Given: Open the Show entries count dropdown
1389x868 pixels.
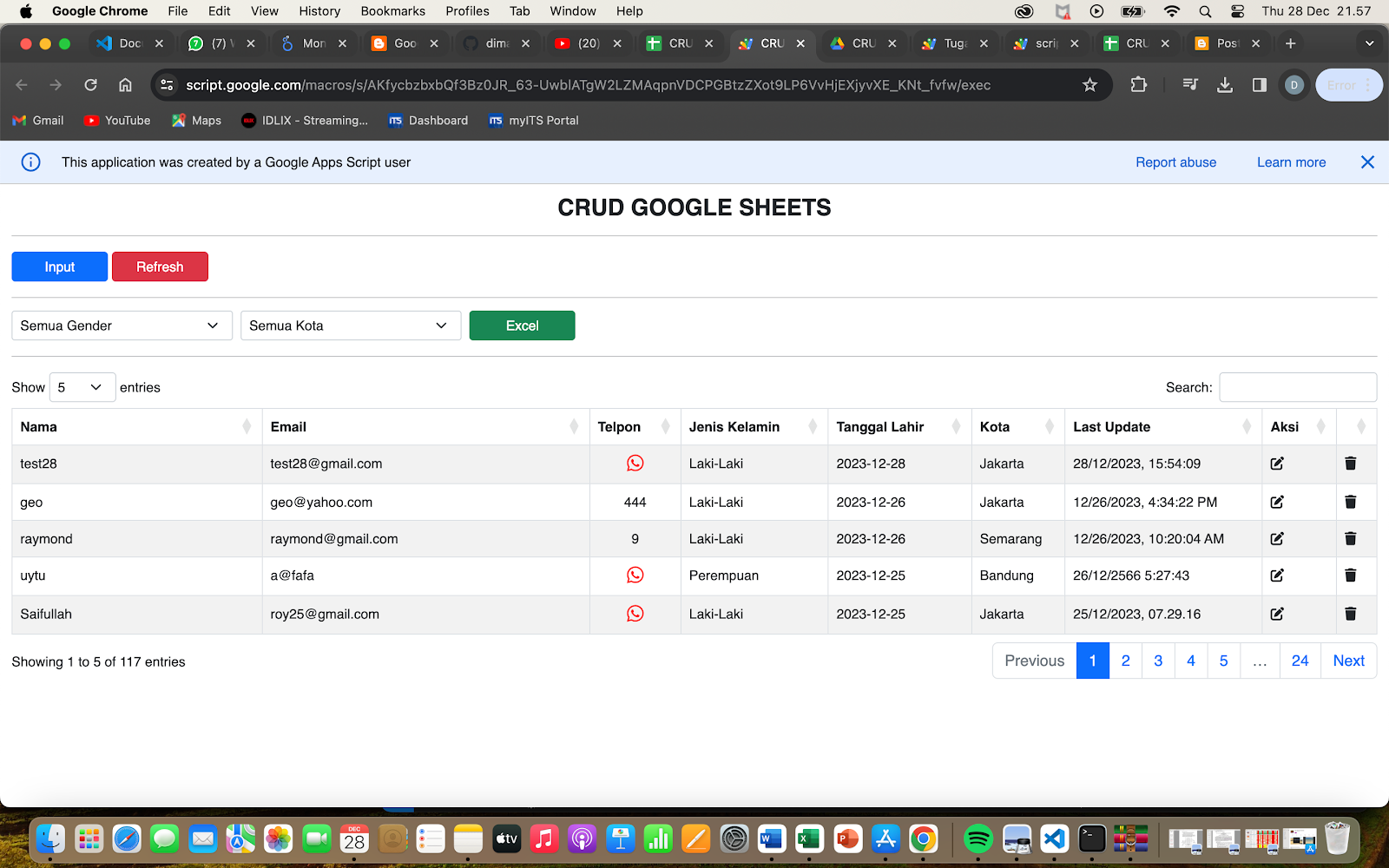Looking at the screenshot, I should tap(82, 387).
